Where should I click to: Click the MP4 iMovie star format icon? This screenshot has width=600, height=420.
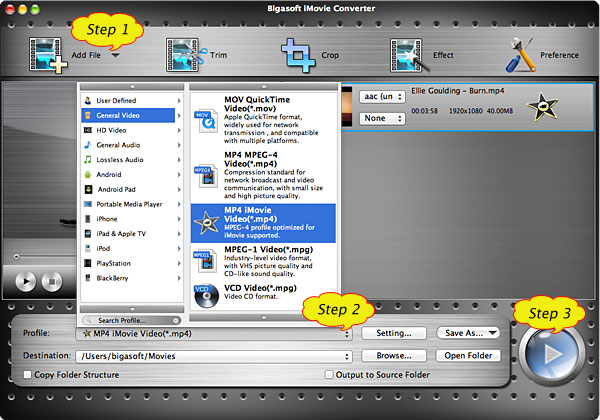click(206, 223)
